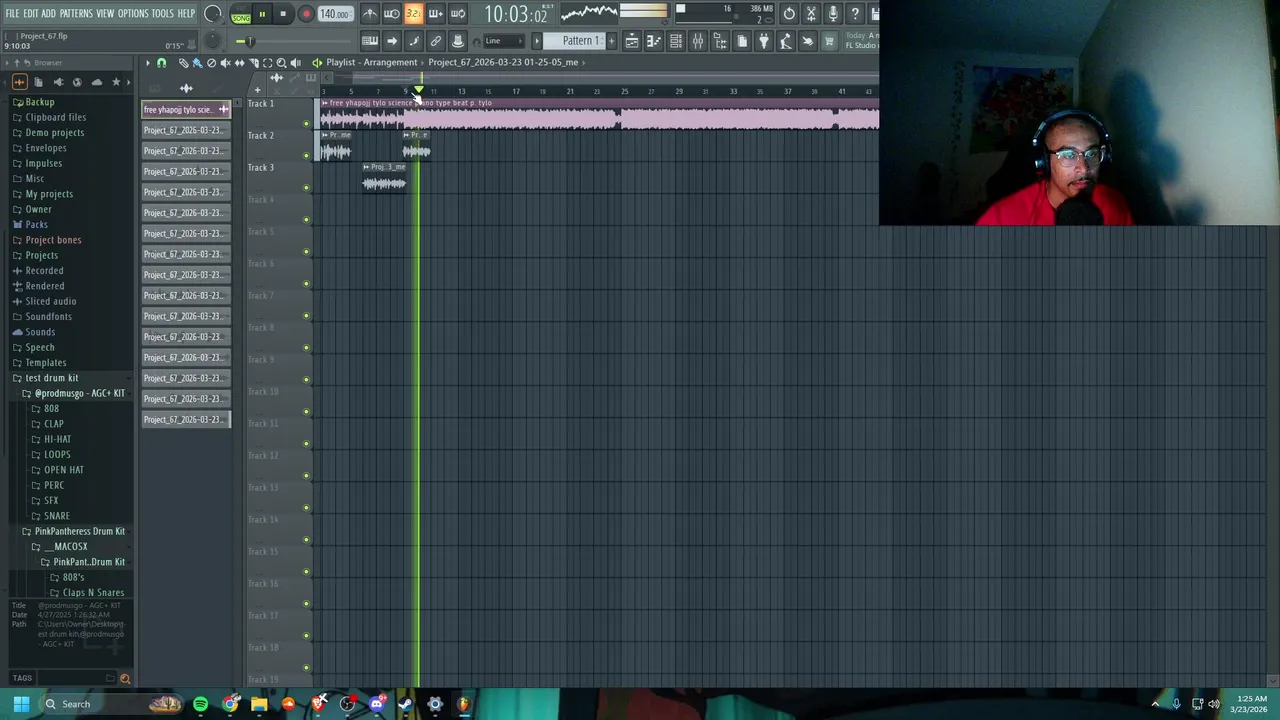
Task: Select the playlist Playback speaker tool
Action: (296, 63)
